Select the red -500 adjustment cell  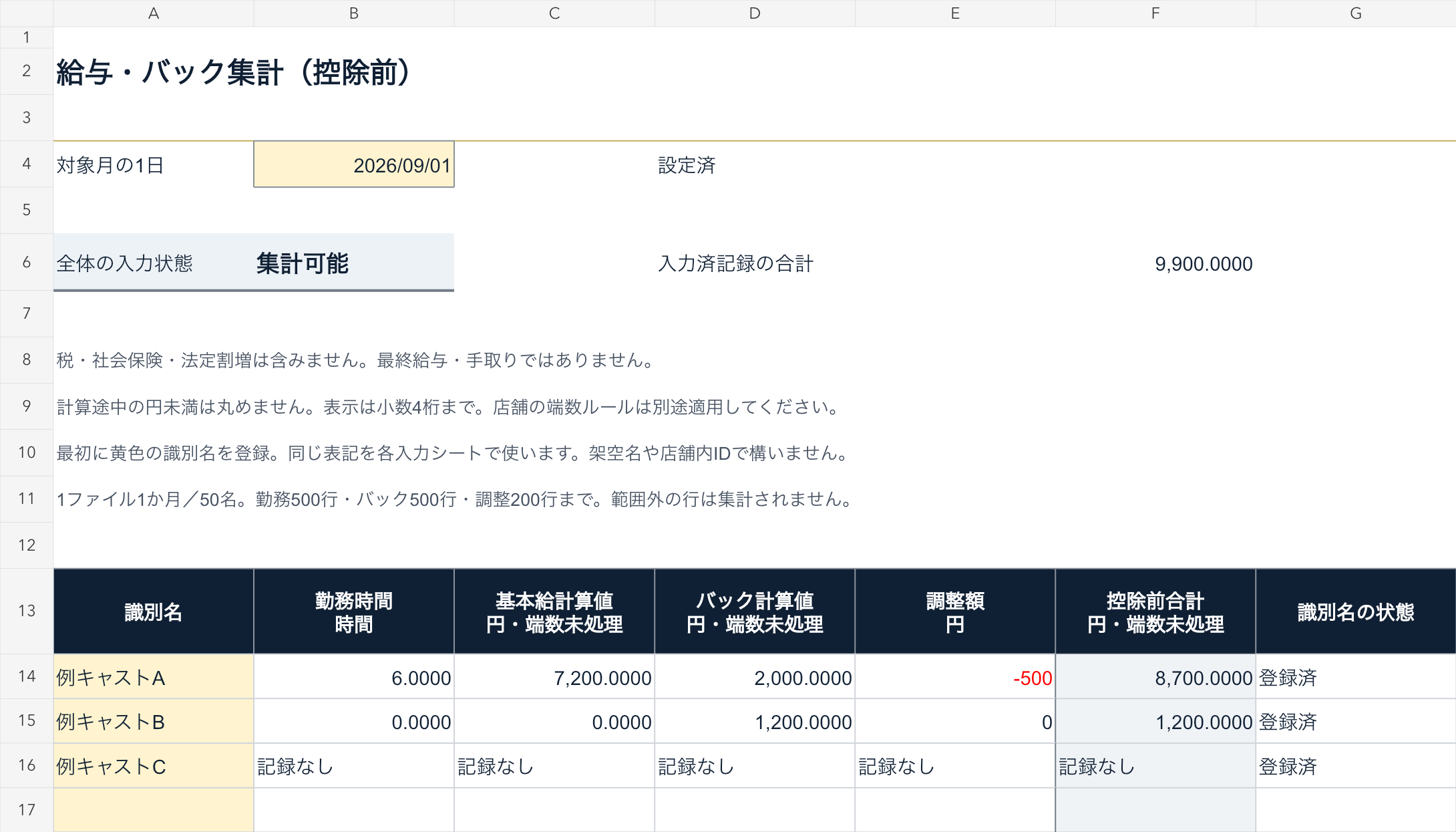point(955,677)
